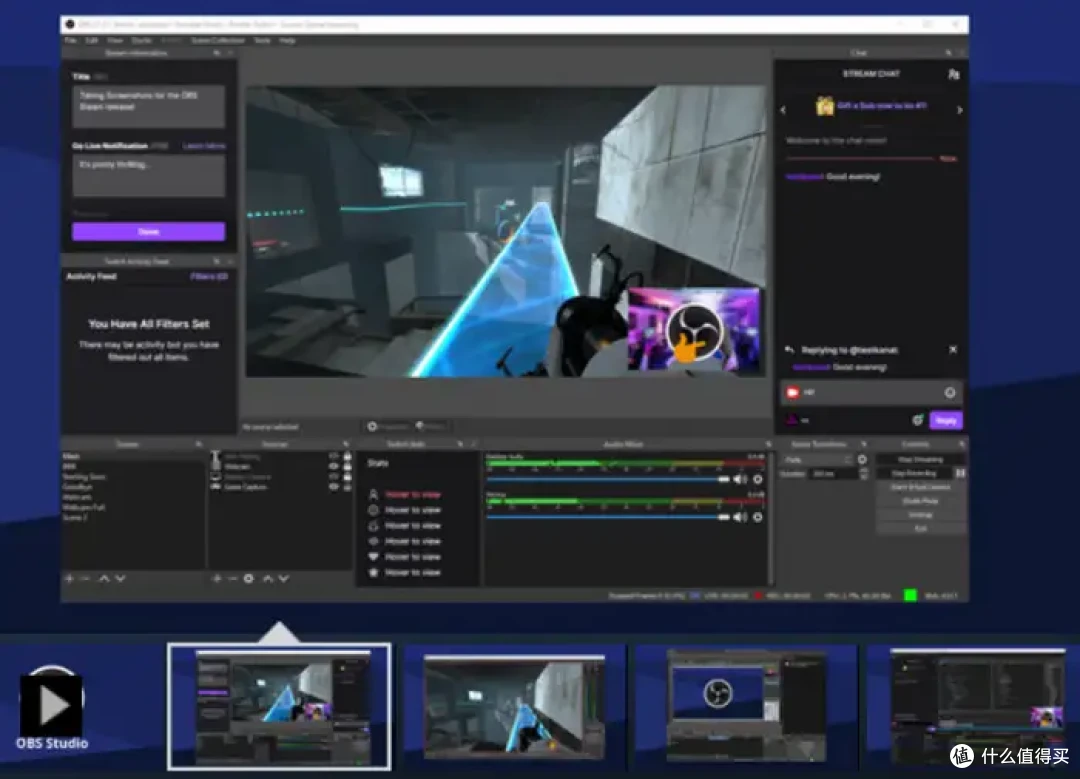This screenshot has height=779, width=1080.
Task: Click the purple Done button
Action: coord(149,231)
